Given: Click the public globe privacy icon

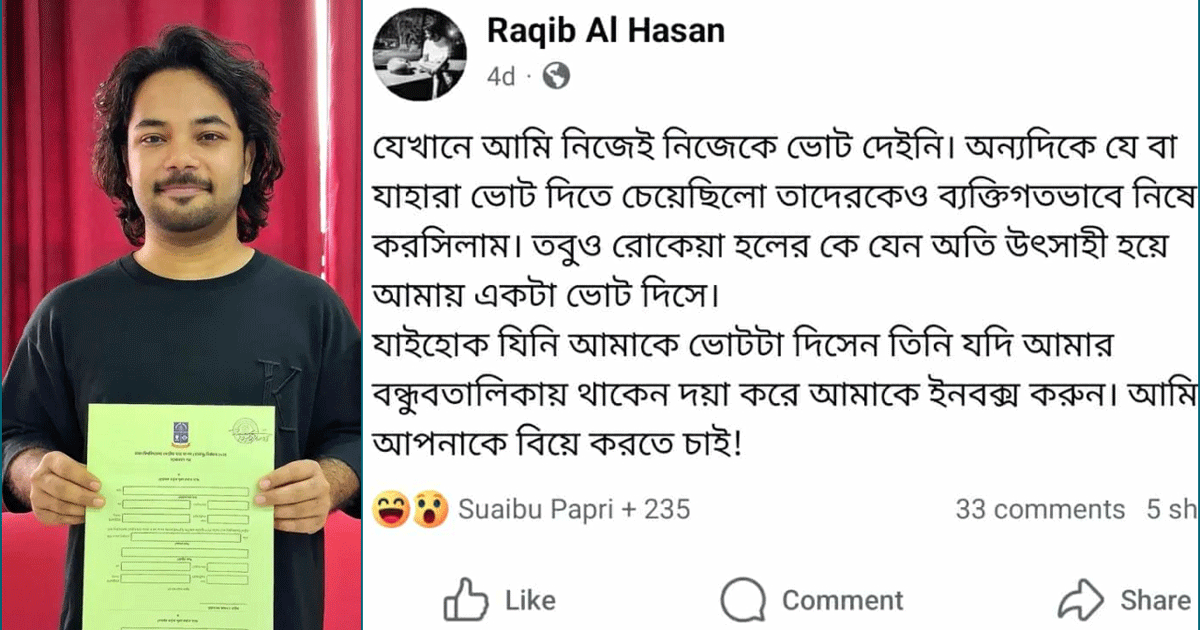Looking at the screenshot, I should coord(555,76).
